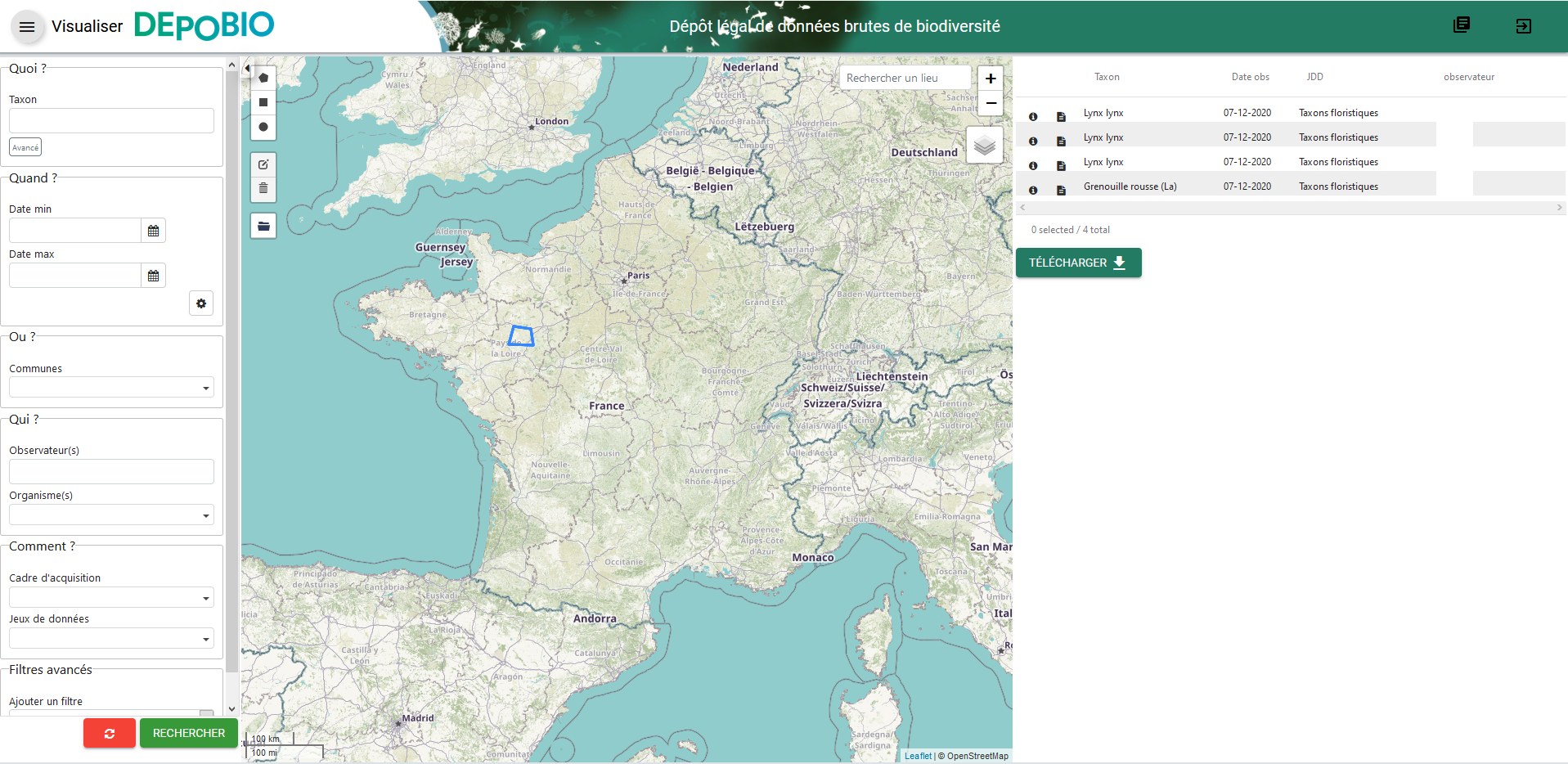Click the table's horizontal scroll left arrow
The image size is (1568, 764).
point(1022,208)
